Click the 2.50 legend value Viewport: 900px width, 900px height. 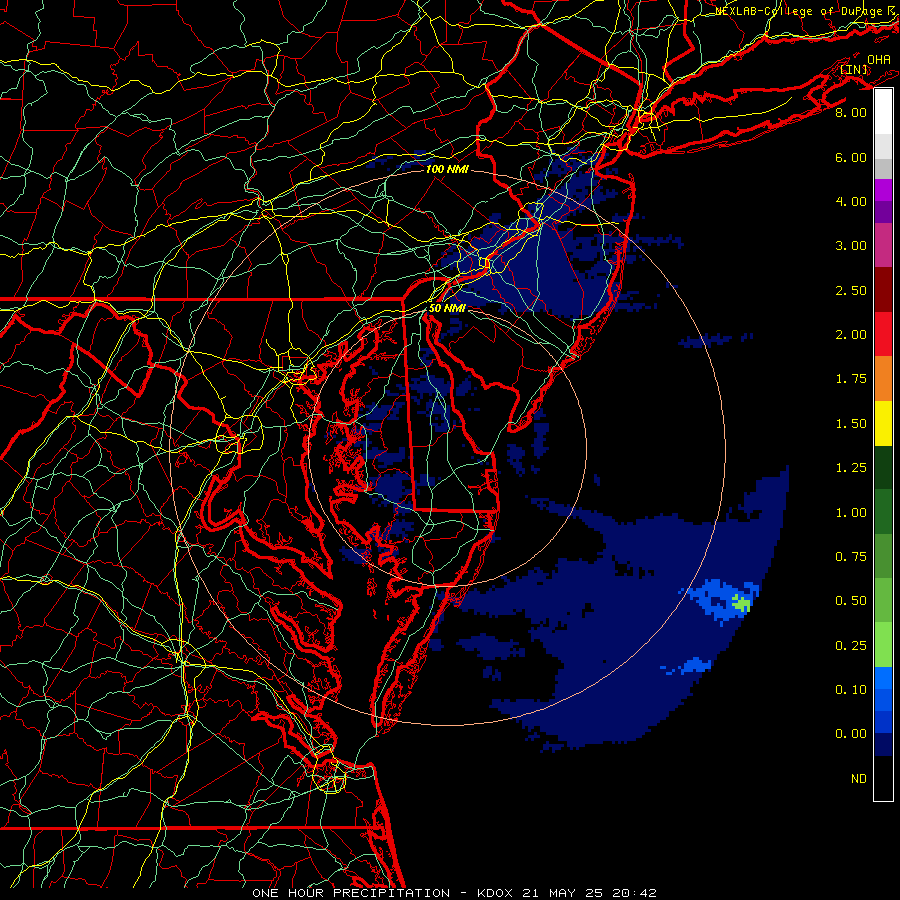[x=851, y=290]
